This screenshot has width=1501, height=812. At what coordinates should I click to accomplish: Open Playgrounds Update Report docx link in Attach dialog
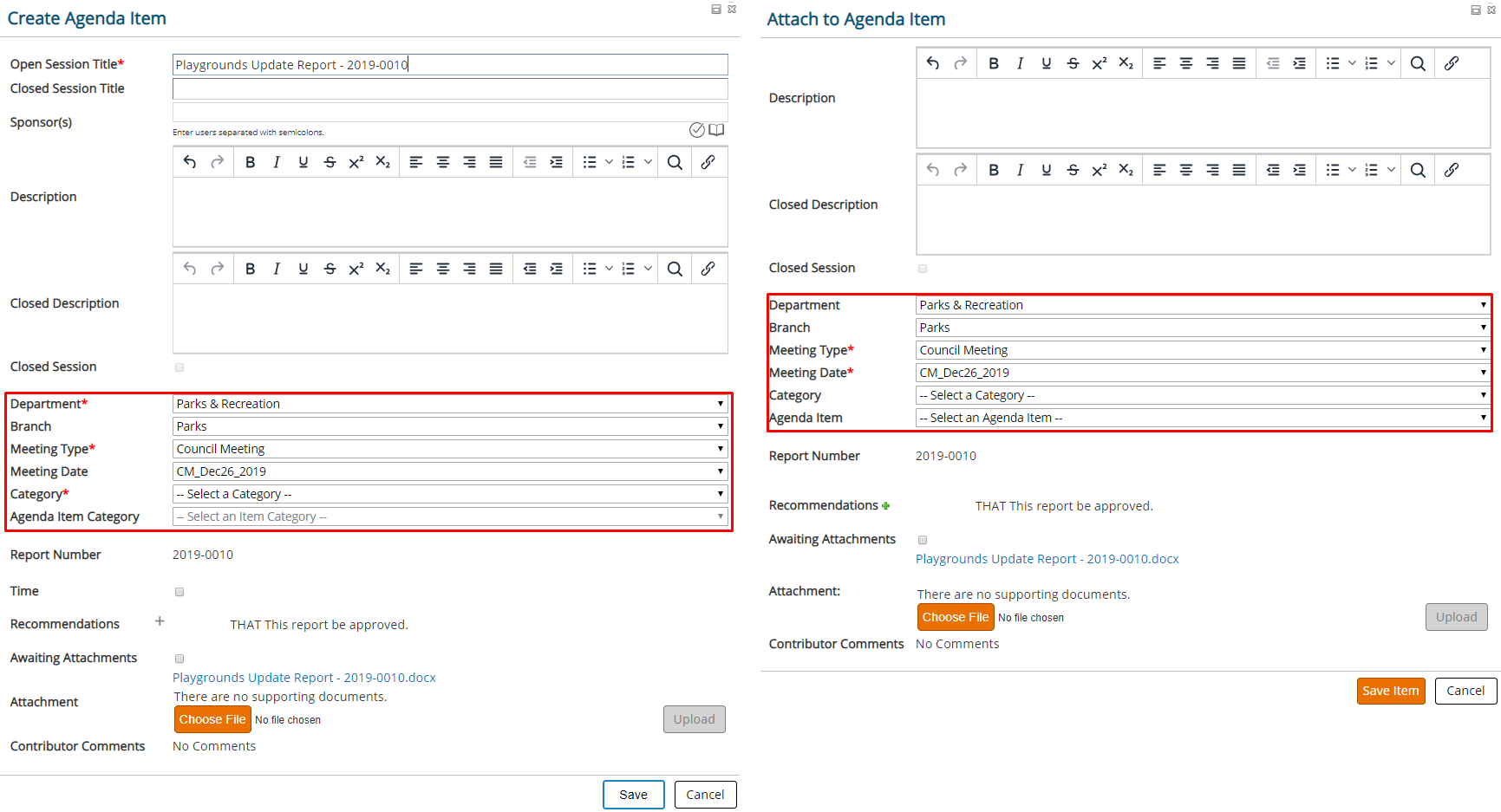pyautogui.click(x=1047, y=559)
